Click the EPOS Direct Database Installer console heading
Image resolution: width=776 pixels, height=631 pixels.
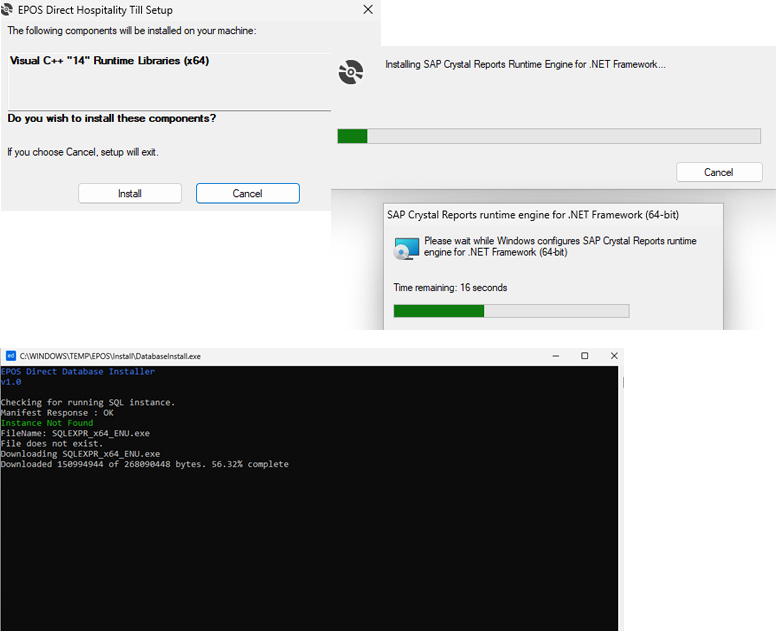tap(77, 371)
